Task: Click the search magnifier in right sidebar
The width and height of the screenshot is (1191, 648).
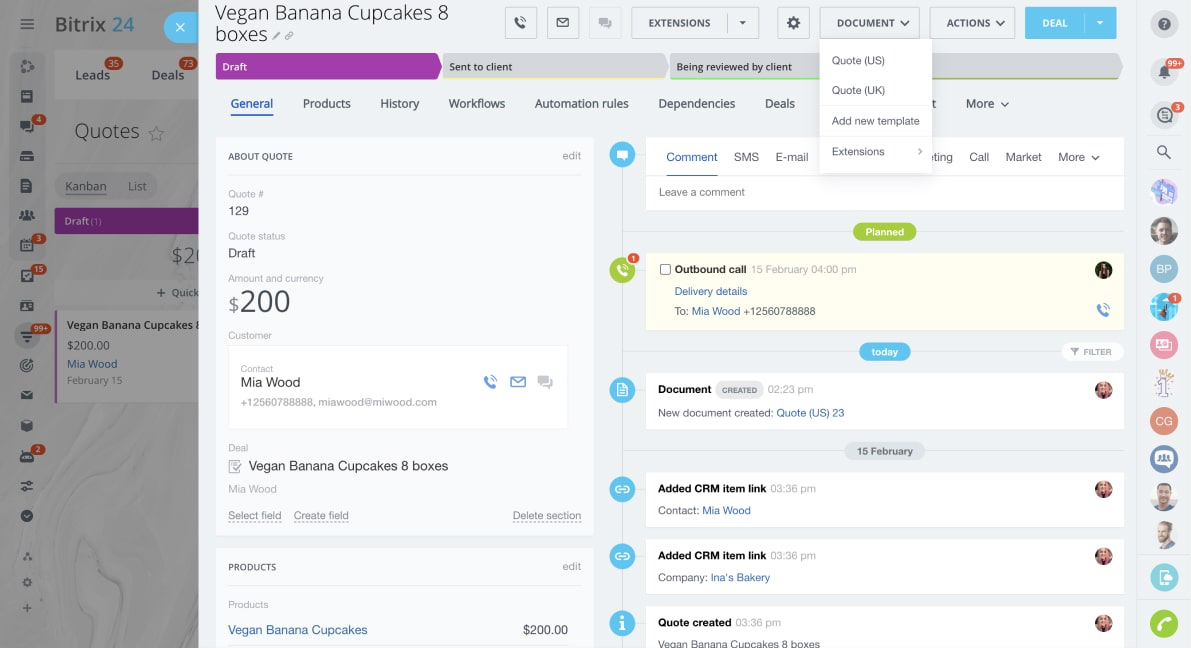Action: pyautogui.click(x=1163, y=152)
